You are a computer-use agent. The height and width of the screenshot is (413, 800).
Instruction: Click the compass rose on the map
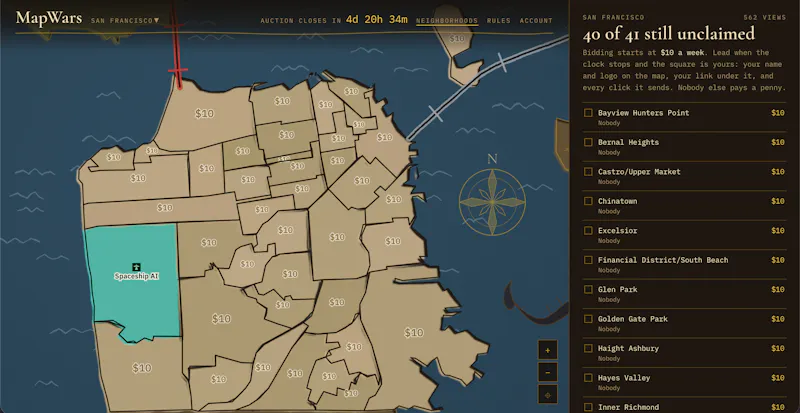492,202
